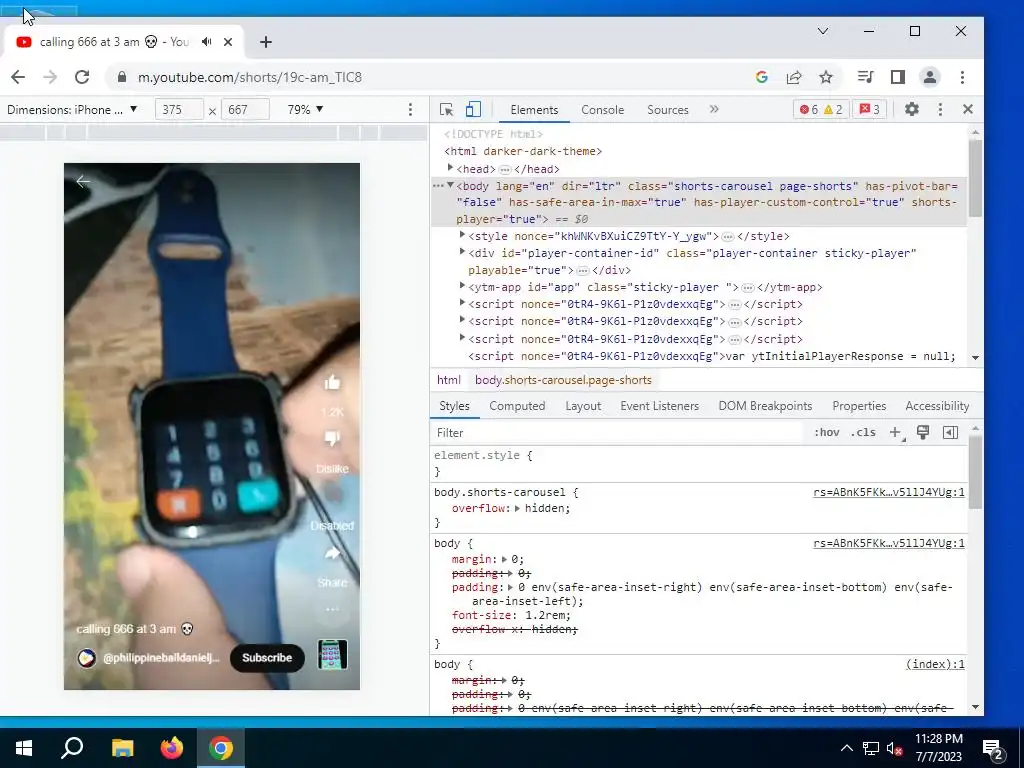Screen dimensions: 1024x768
Task: Open the Event Listeners tab
Action: point(660,406)
